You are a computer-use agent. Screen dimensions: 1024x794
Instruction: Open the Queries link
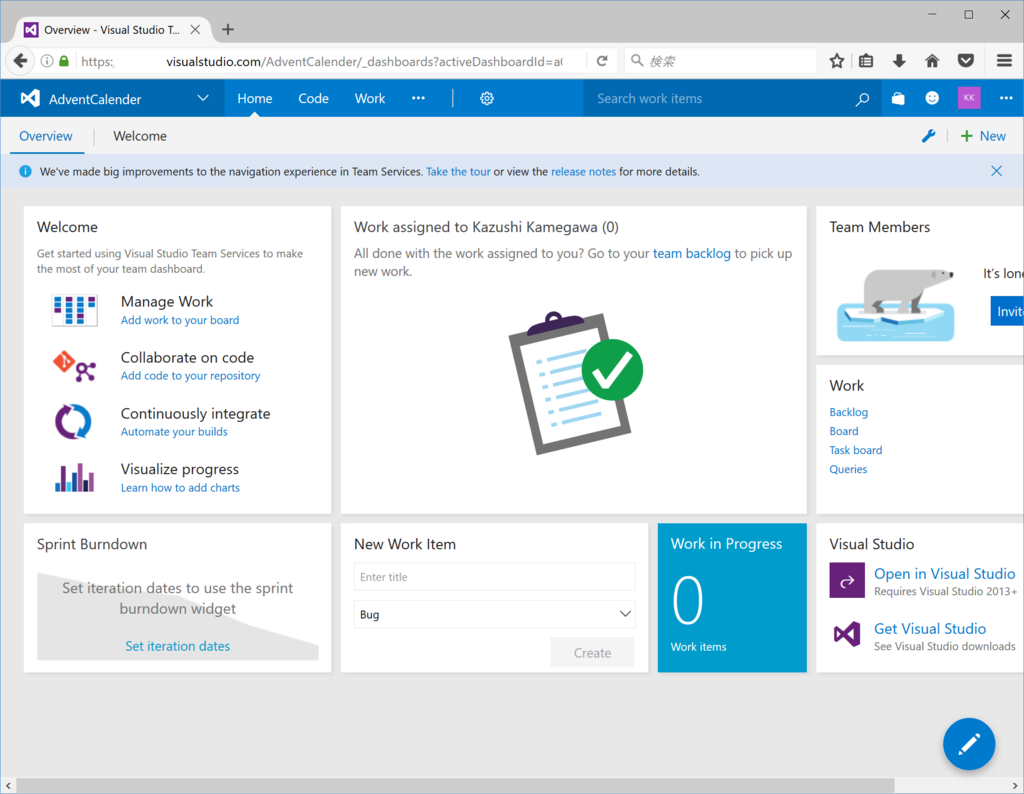pos(848,469)
